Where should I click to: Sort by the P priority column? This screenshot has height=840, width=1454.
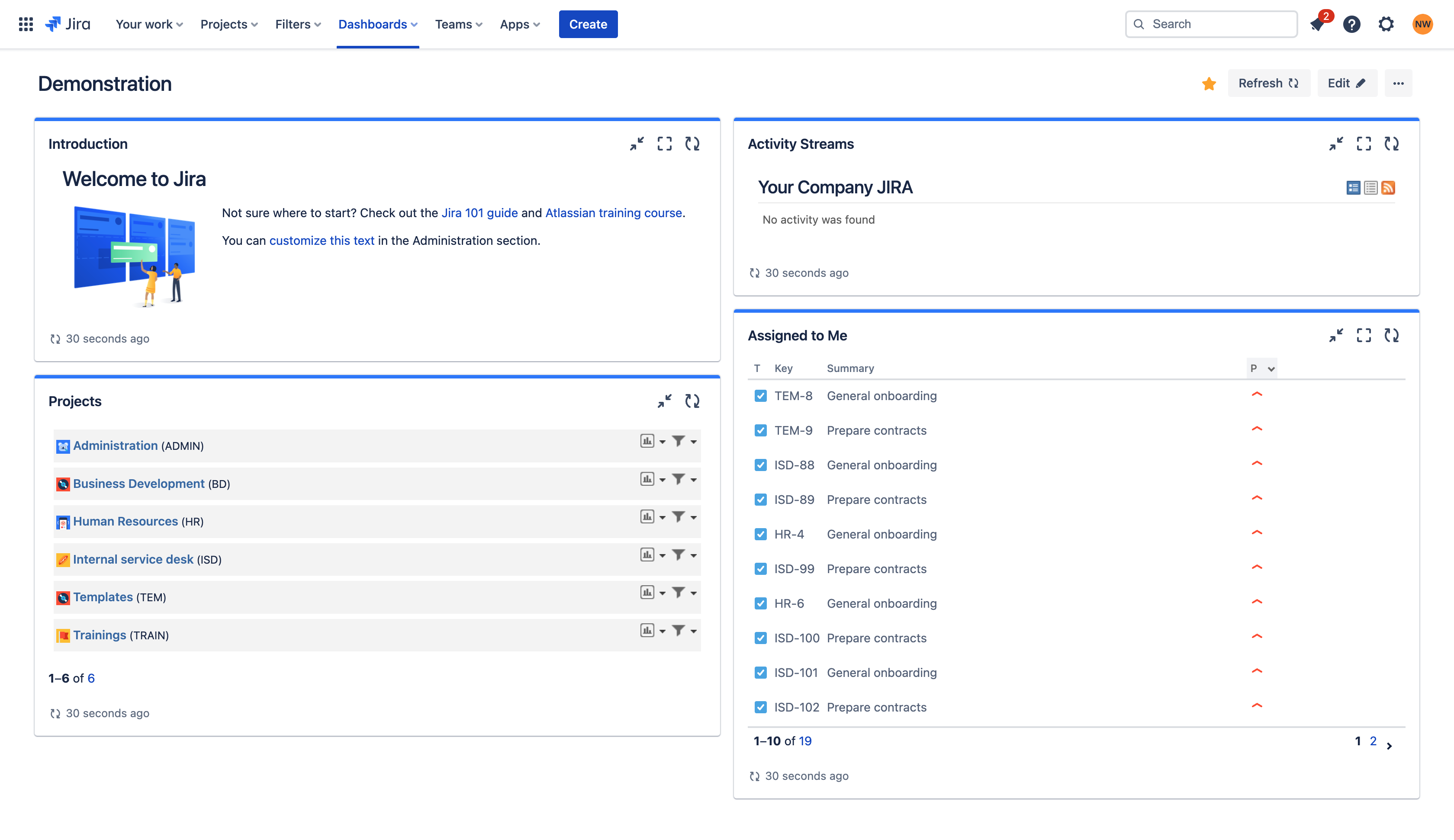1261,368
